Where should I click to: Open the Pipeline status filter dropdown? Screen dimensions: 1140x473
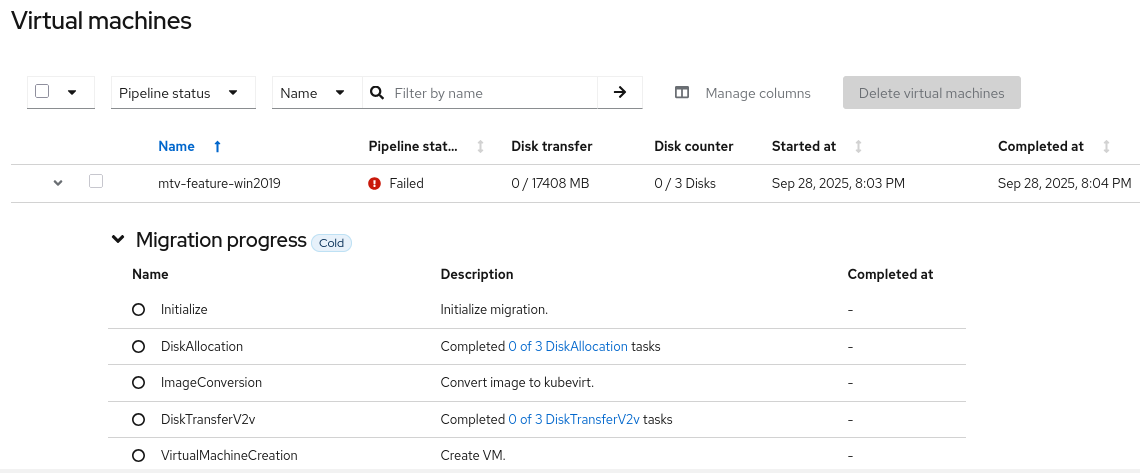tap(183, 93)
